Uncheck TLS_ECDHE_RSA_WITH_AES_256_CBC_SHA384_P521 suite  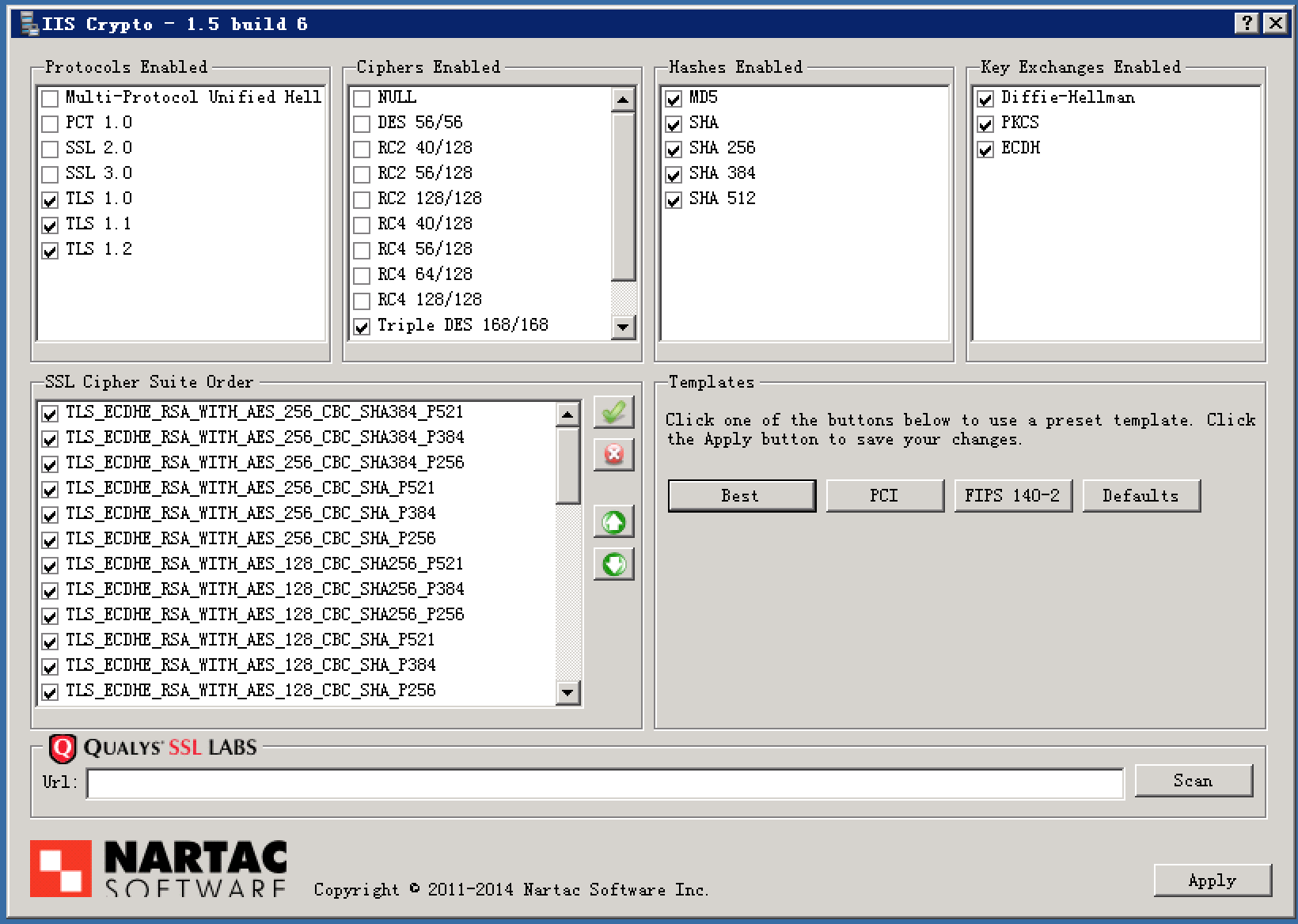click(50, 414)
